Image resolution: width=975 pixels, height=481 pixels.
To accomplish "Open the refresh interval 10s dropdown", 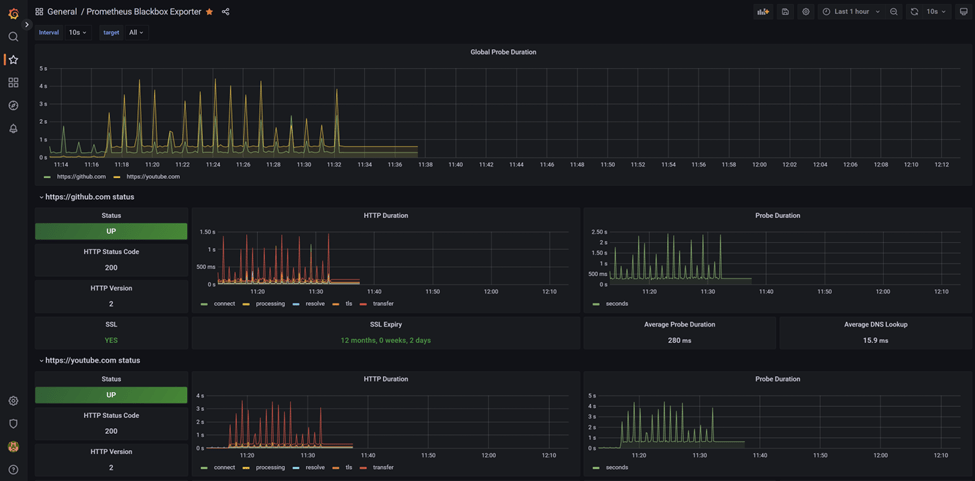I will pos(936,12).
